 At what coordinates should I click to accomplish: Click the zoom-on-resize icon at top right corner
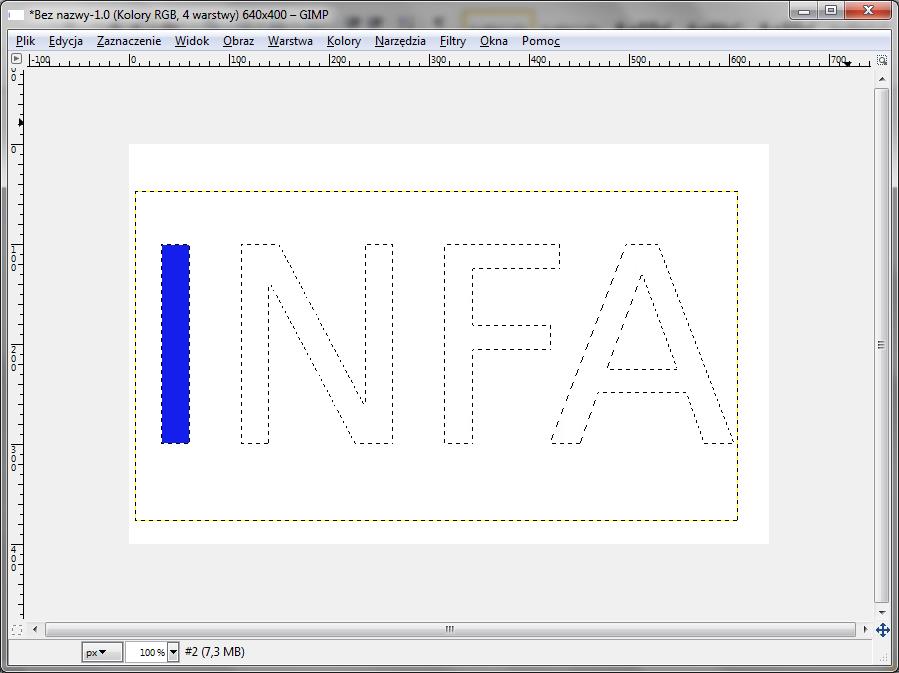click(x=882, y=60)
